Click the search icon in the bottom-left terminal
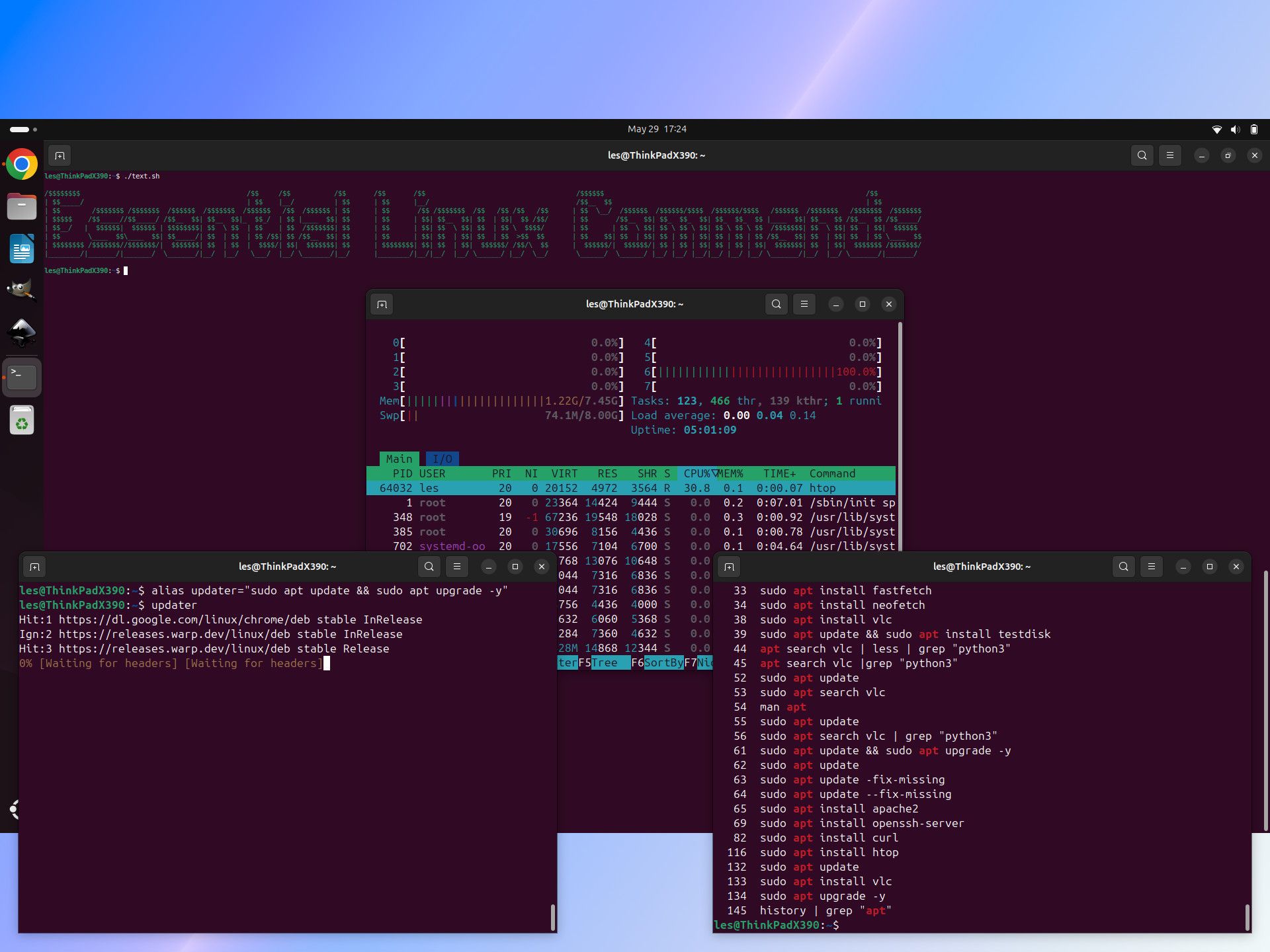The height and width of the screenshot is (952, 1270). coord(429,567)
